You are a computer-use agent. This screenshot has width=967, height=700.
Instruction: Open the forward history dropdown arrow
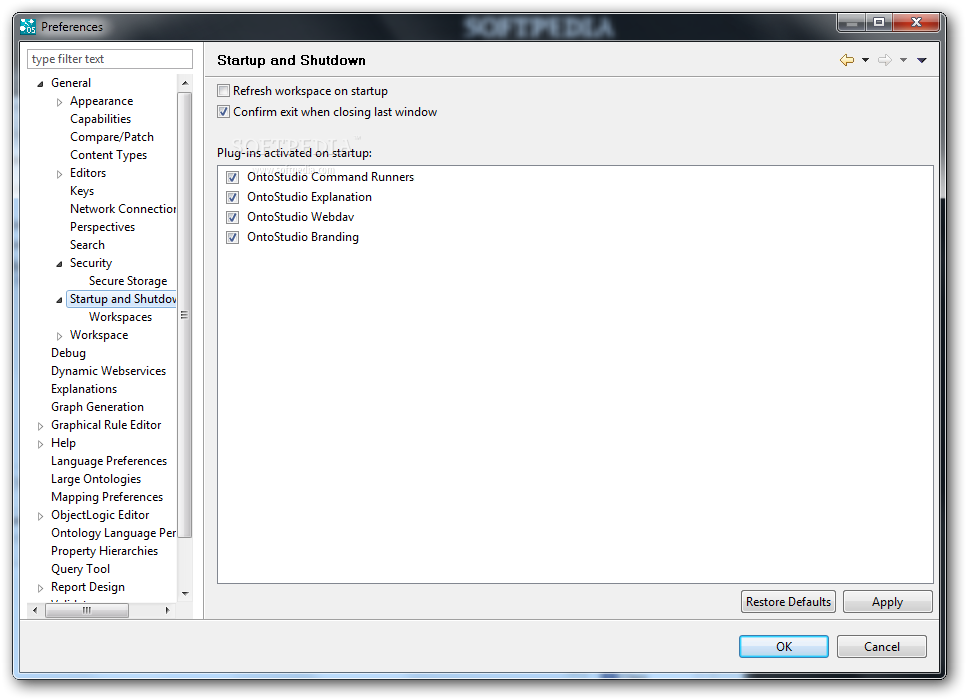(903, 60)
